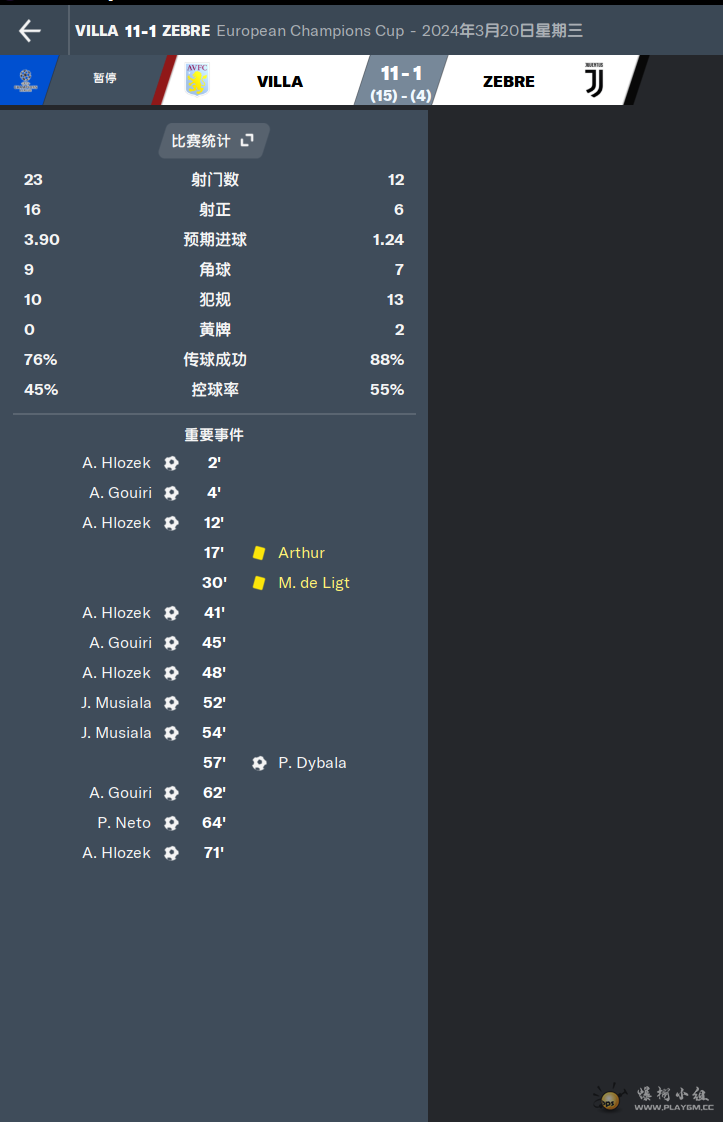Open the 11-1 scoreline box

(401, 82)
